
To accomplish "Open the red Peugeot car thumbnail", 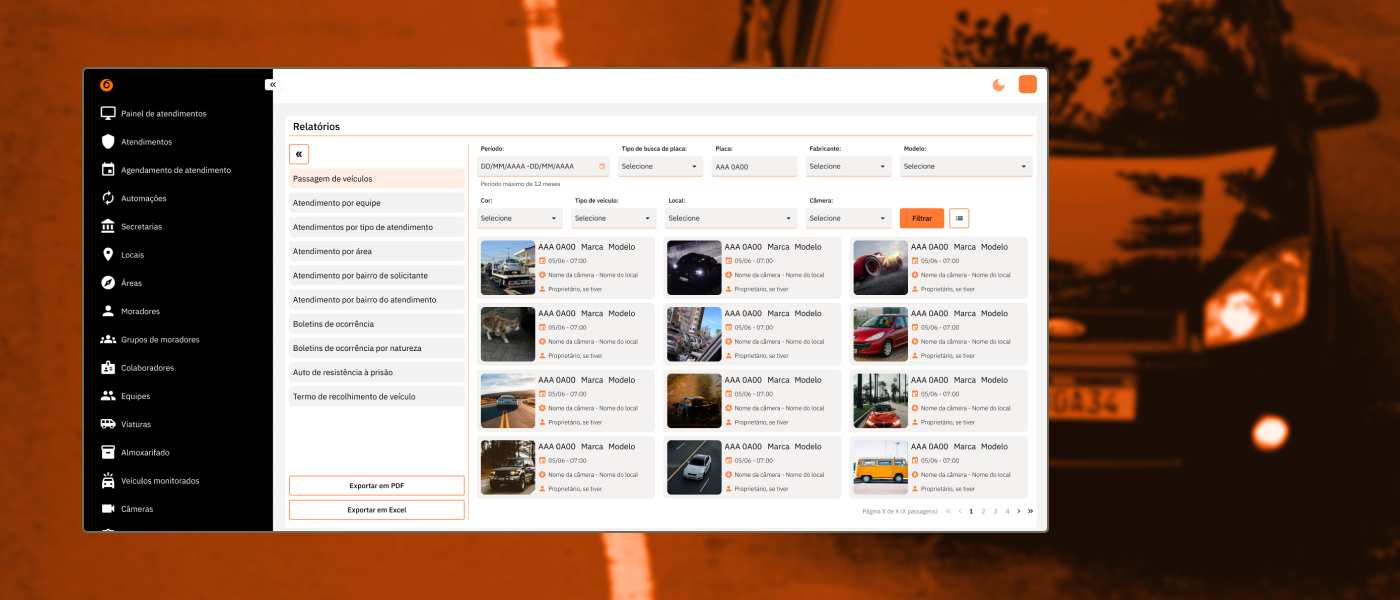I will [x=881, y=334].
